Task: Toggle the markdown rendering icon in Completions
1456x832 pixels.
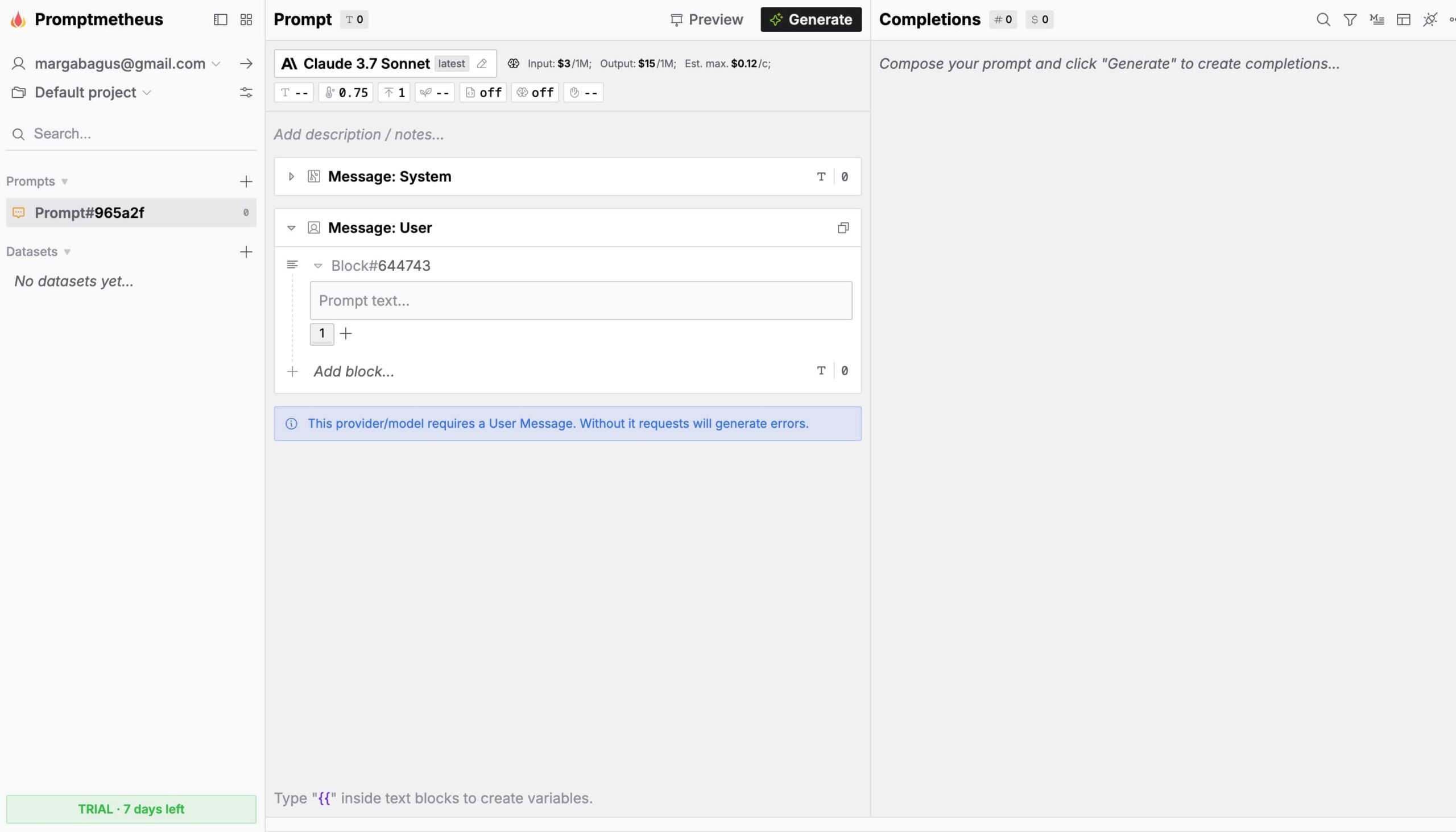Action: (x=1376, y=19)
